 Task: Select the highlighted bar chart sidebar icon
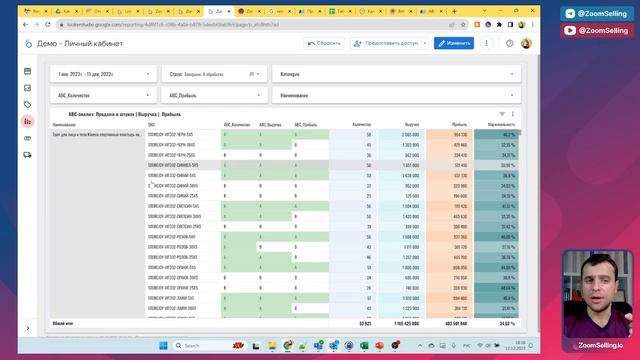tap(27, 121)
